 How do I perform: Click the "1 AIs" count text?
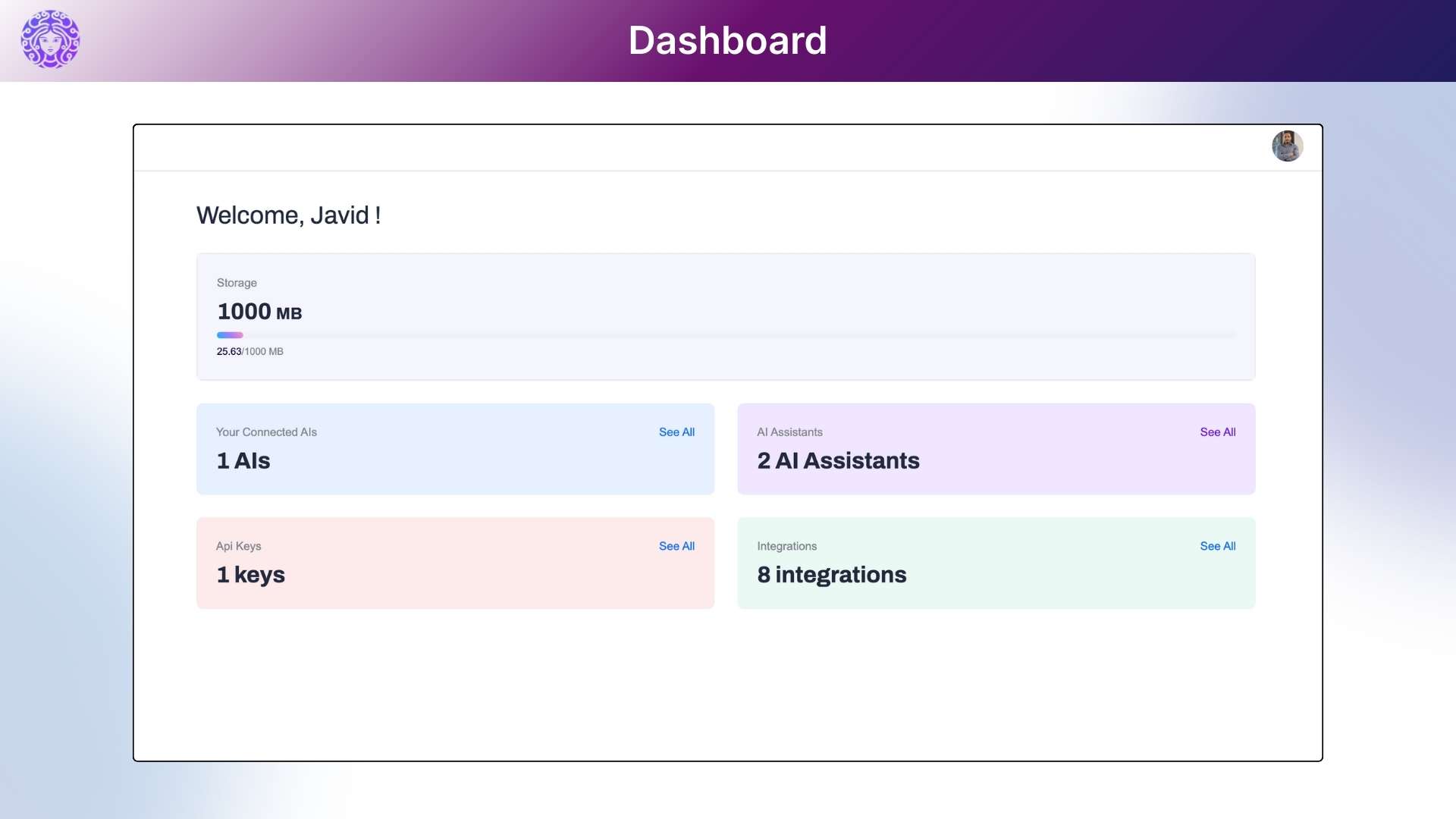[x=243, y=461]
